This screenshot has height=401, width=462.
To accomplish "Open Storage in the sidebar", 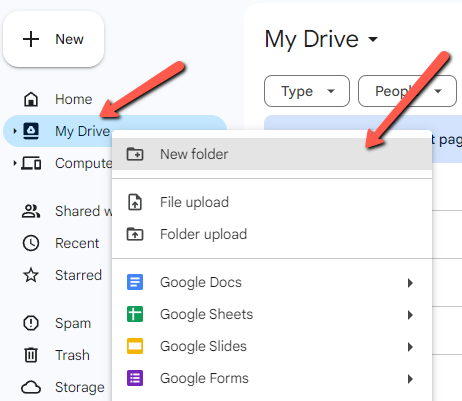I will (80, 387).
